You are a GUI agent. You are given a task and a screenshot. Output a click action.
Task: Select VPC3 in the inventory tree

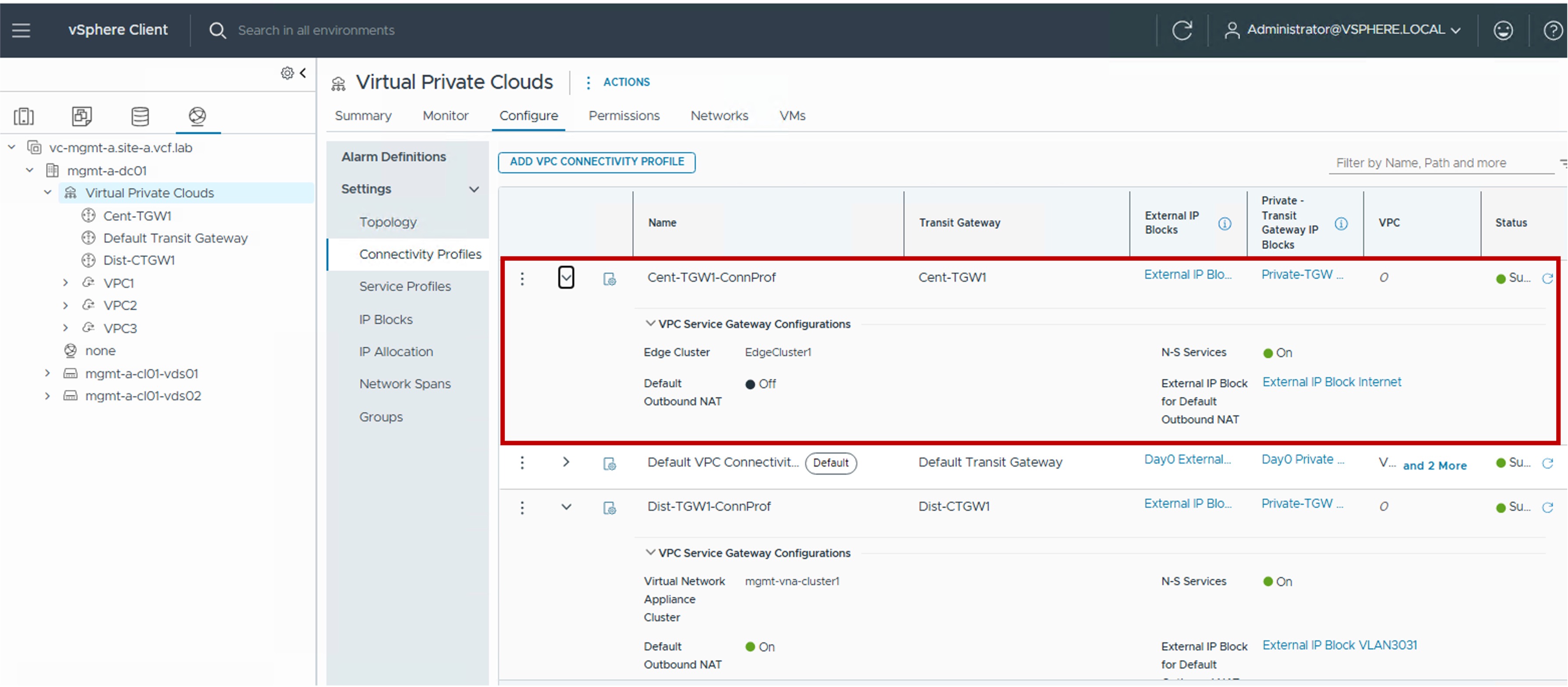point(120,328)
